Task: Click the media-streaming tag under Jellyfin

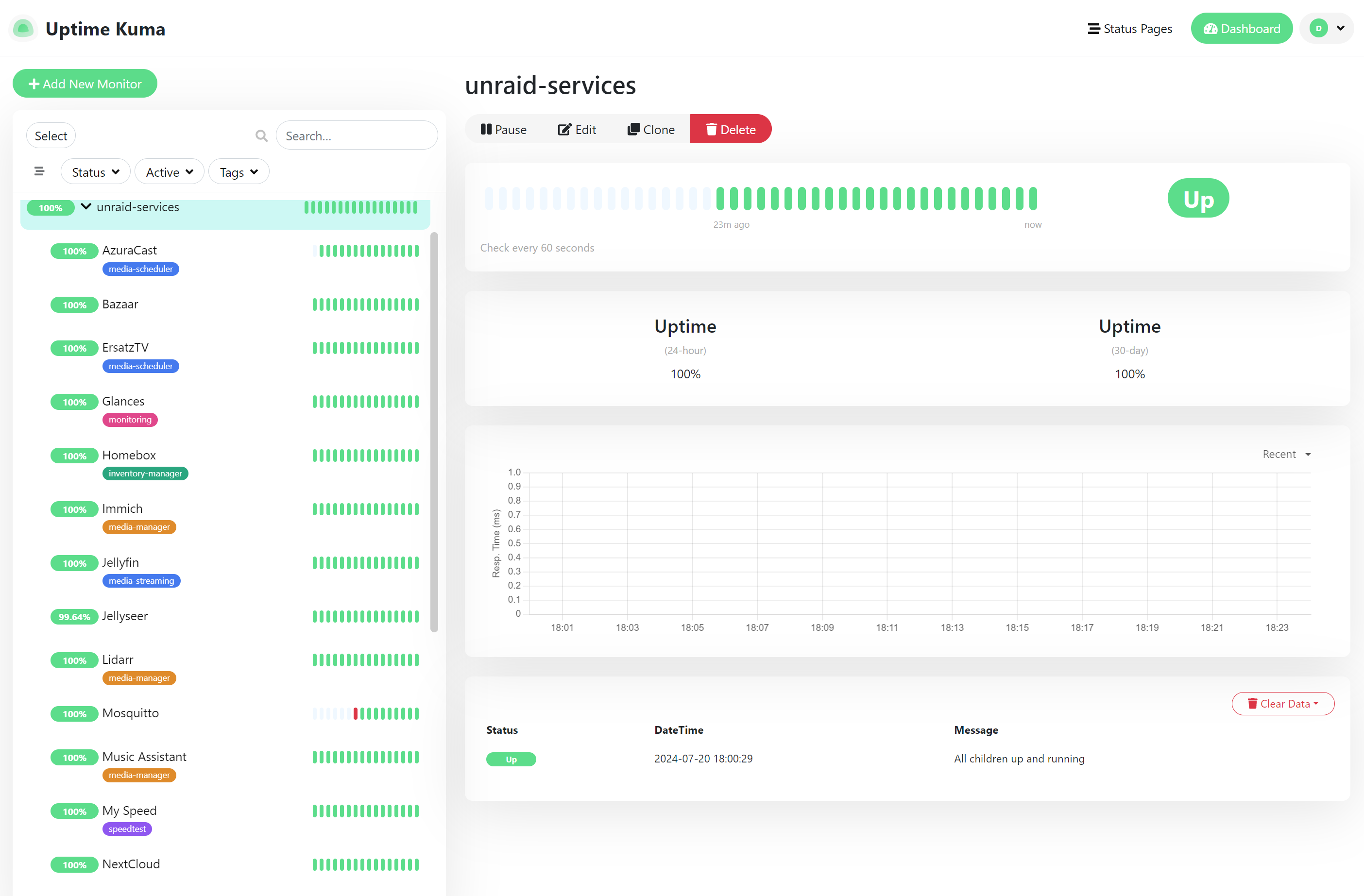Action: point(141,580)
